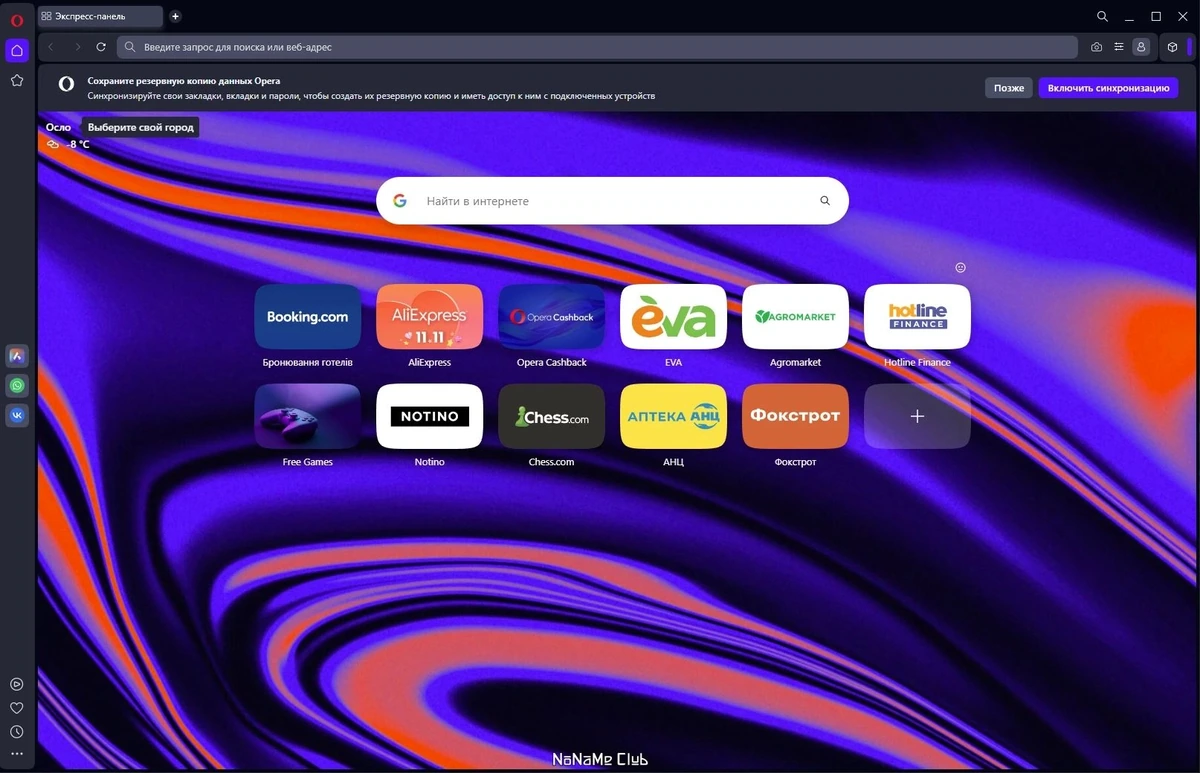Open the heart pinboards sidebar icon
Viewport: 1200px width, 773px height.
coord(17,708)
